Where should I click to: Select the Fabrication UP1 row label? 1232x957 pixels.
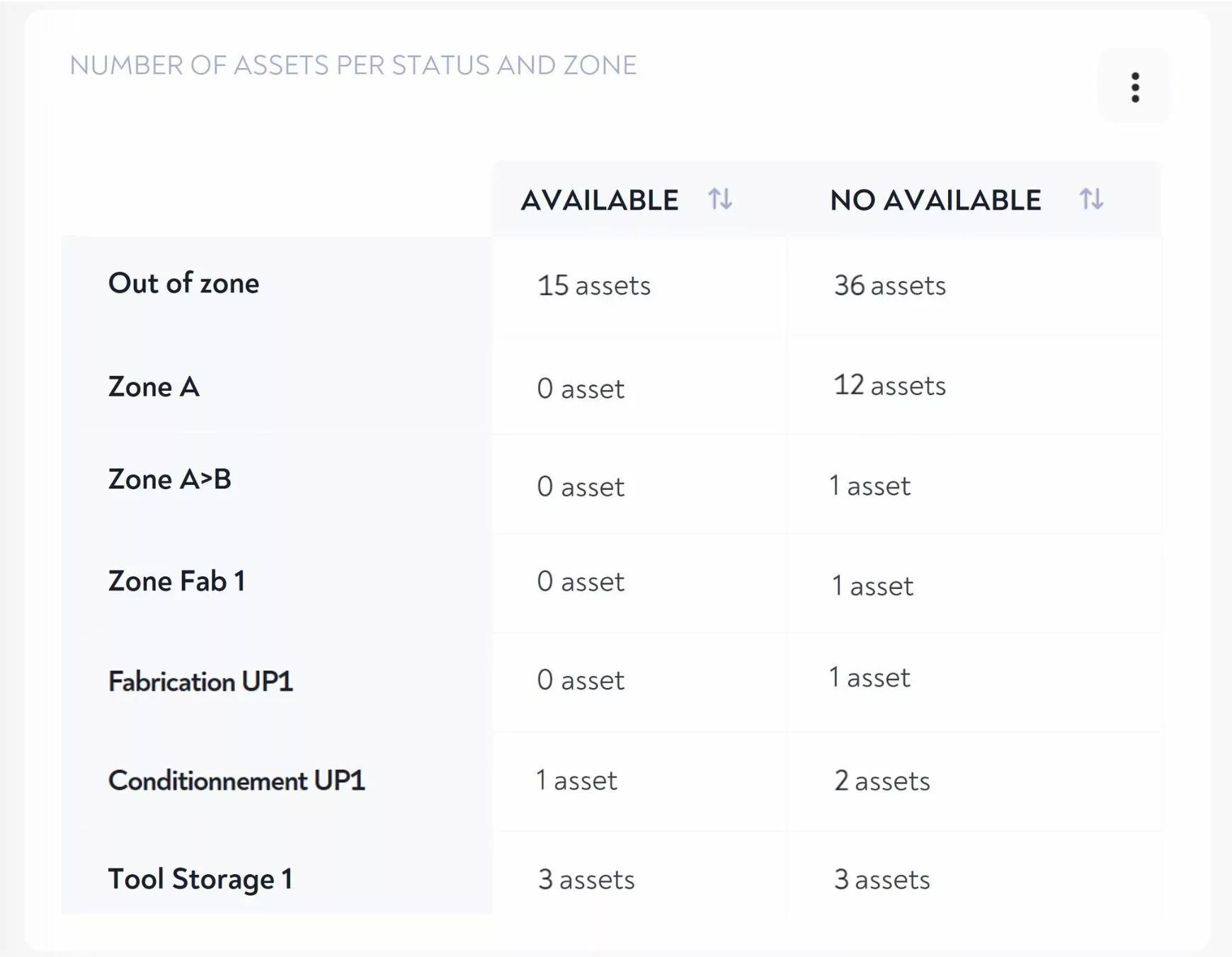pos(200,681)
